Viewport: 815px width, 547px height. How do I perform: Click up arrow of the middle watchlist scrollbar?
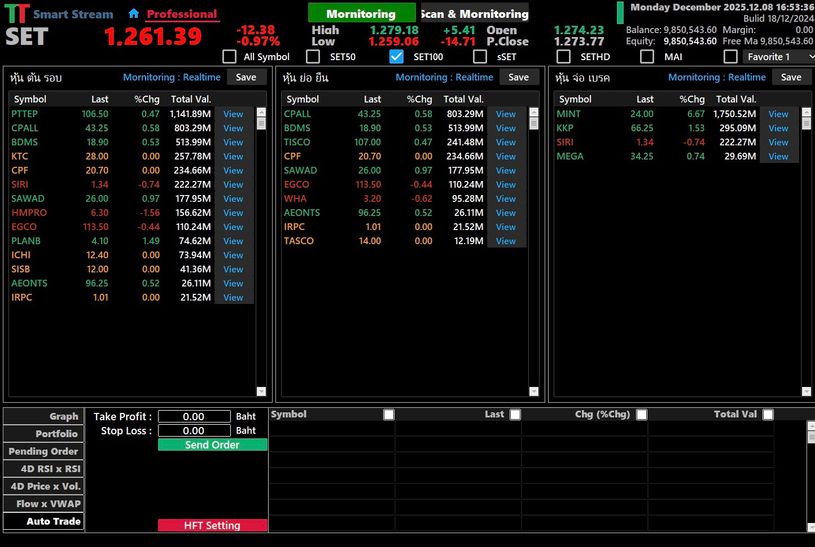pos(533,112)
